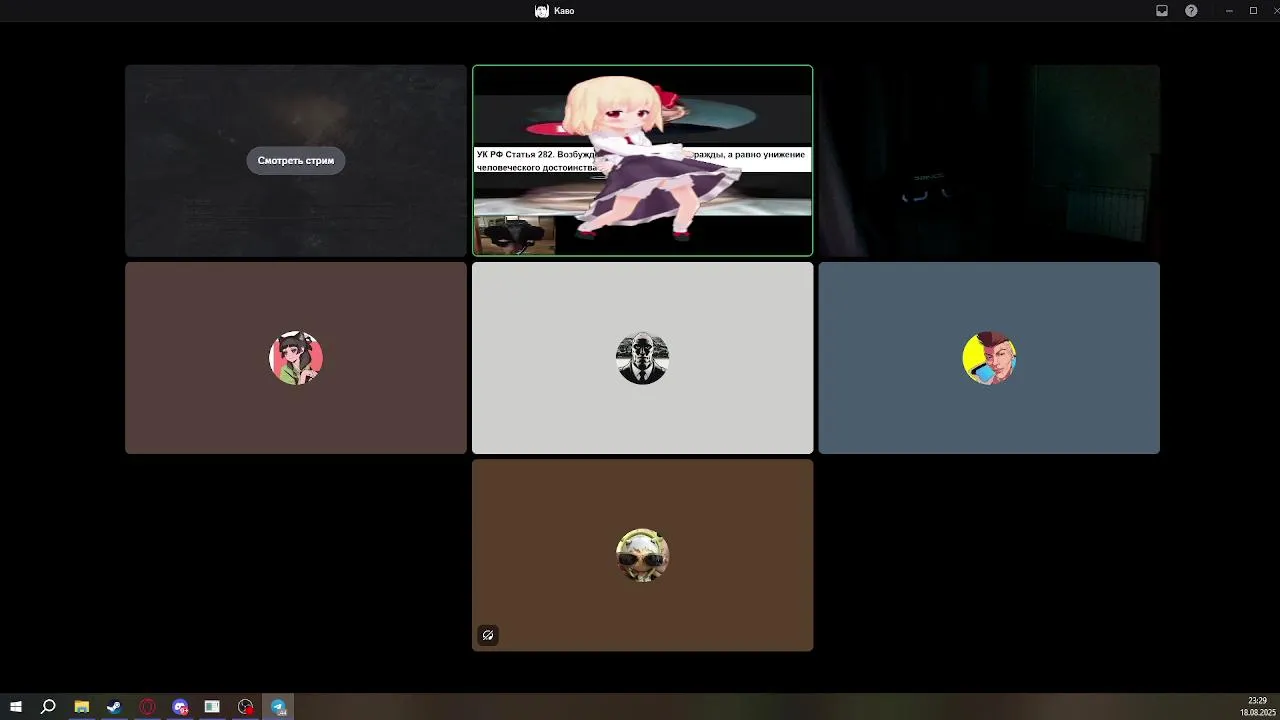
Task: Open the Discord help question mark icon
Action: click(x=1191, y=11)
